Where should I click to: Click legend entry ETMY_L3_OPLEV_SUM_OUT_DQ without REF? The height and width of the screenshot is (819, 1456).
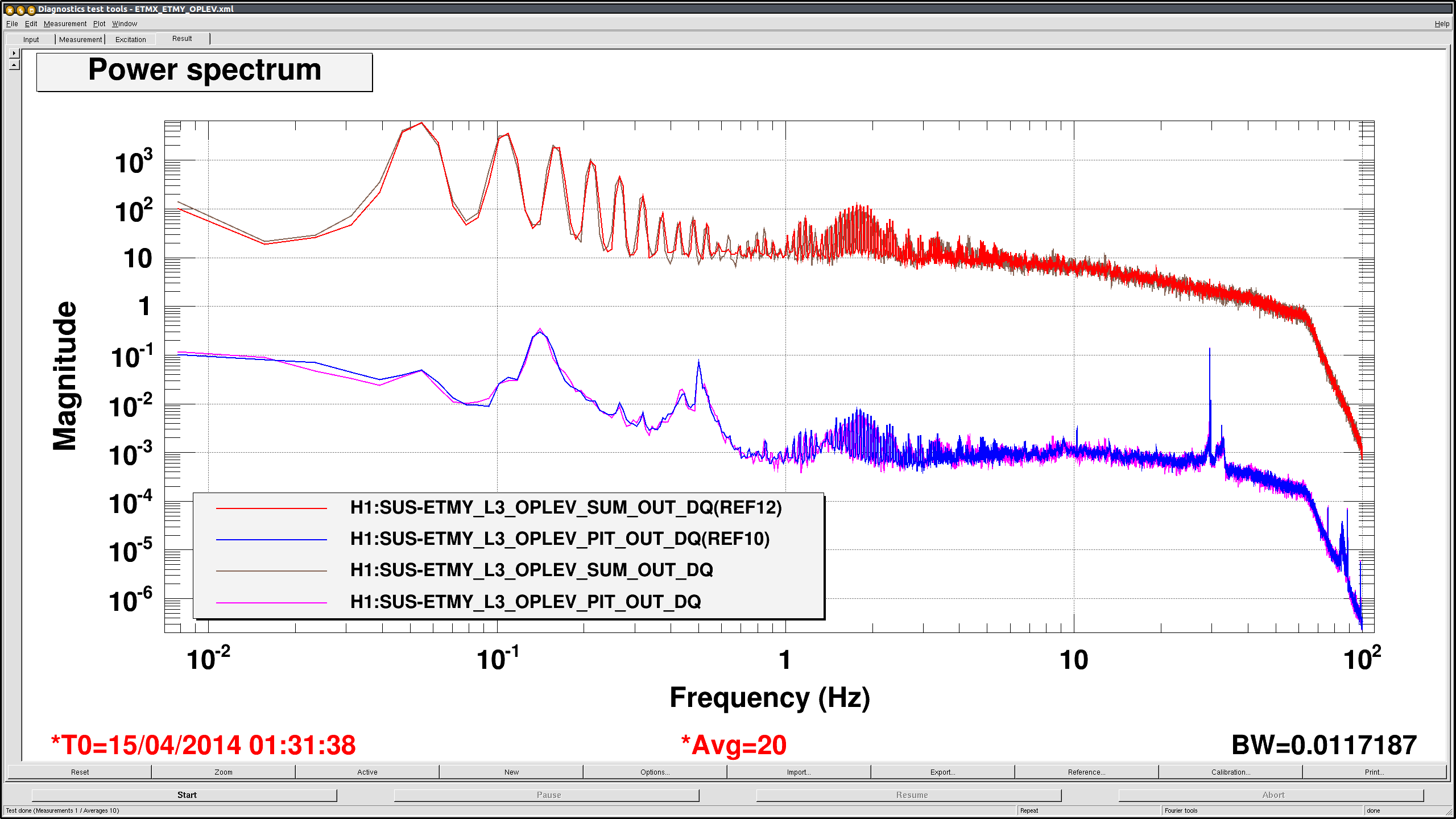[531, 570]
